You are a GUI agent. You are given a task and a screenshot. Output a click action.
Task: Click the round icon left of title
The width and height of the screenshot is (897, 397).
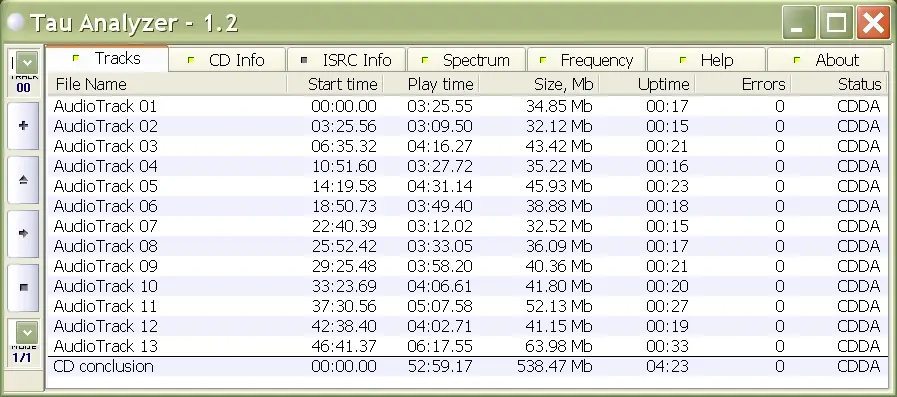[x=15, y=23]
